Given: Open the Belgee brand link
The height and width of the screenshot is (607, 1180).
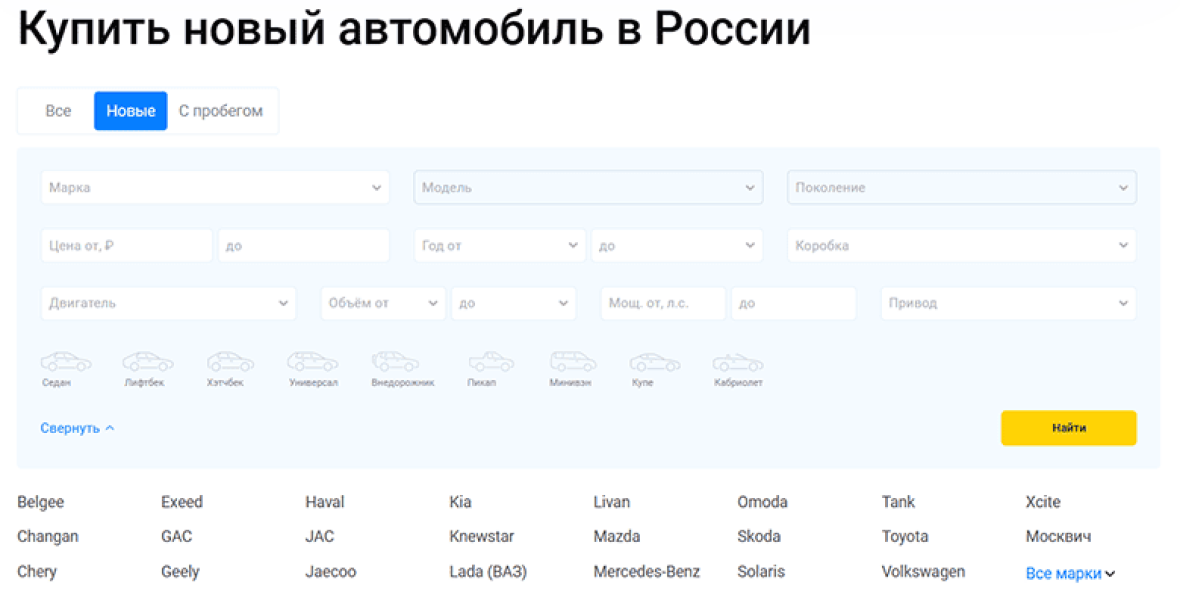Looking at the screenshot, I should point(41,502).
